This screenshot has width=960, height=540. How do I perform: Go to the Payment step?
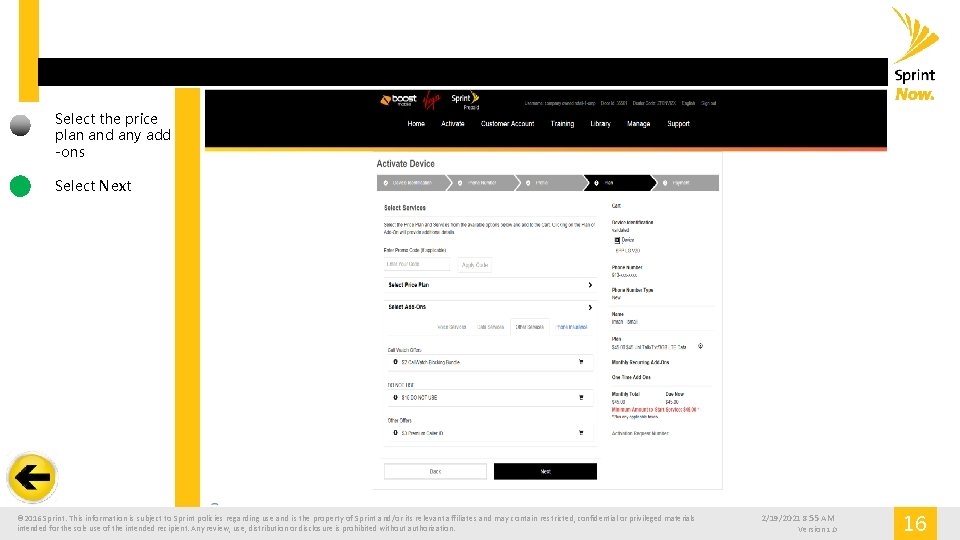(x=688, y=183)
